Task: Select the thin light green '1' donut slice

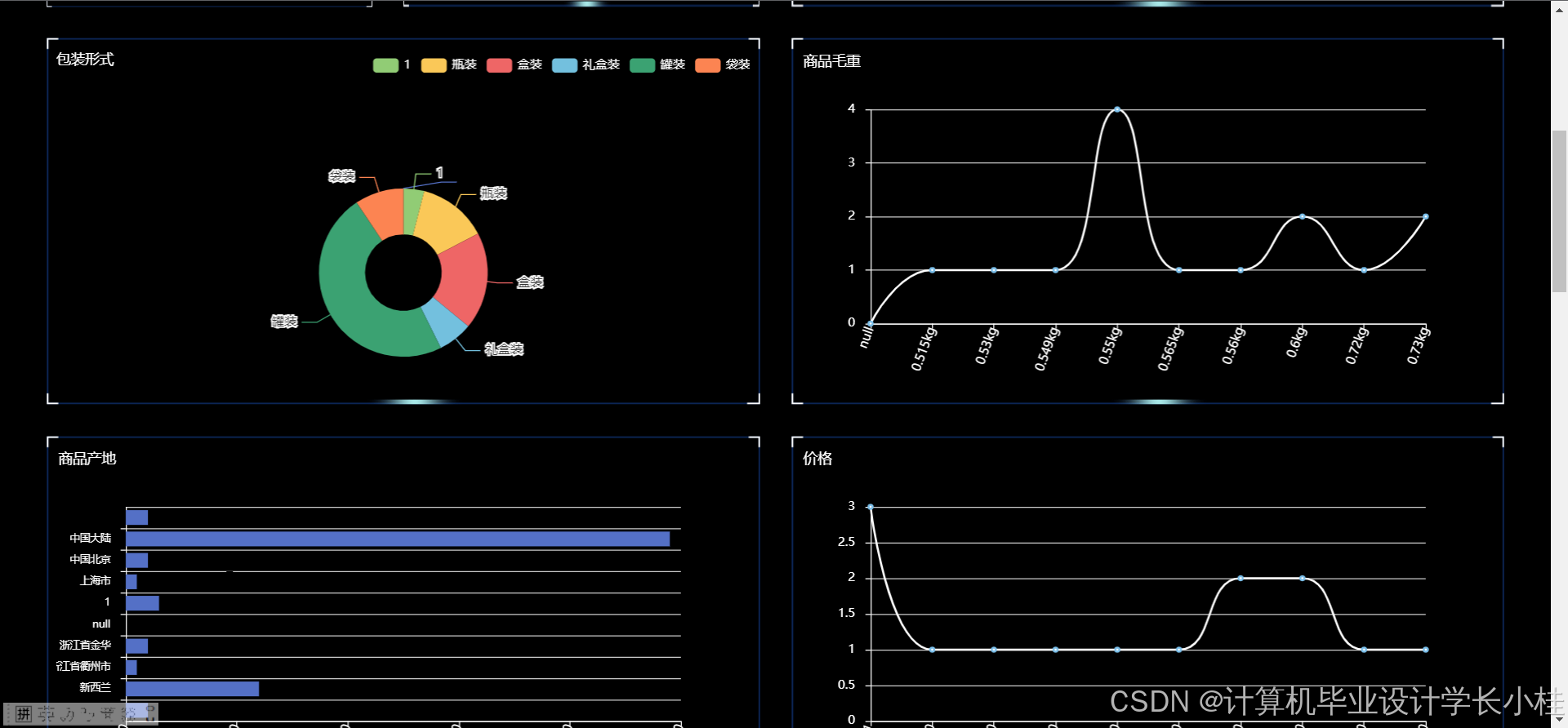Action: pyautogui.click(x=412, y=211)
